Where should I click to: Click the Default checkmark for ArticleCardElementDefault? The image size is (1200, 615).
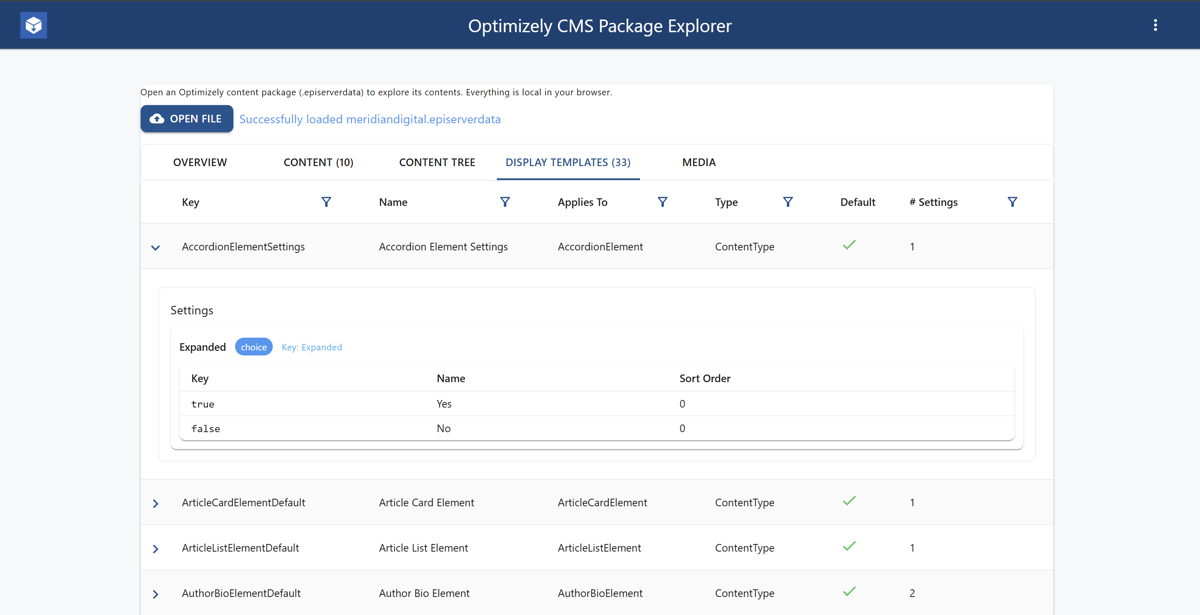849,501
